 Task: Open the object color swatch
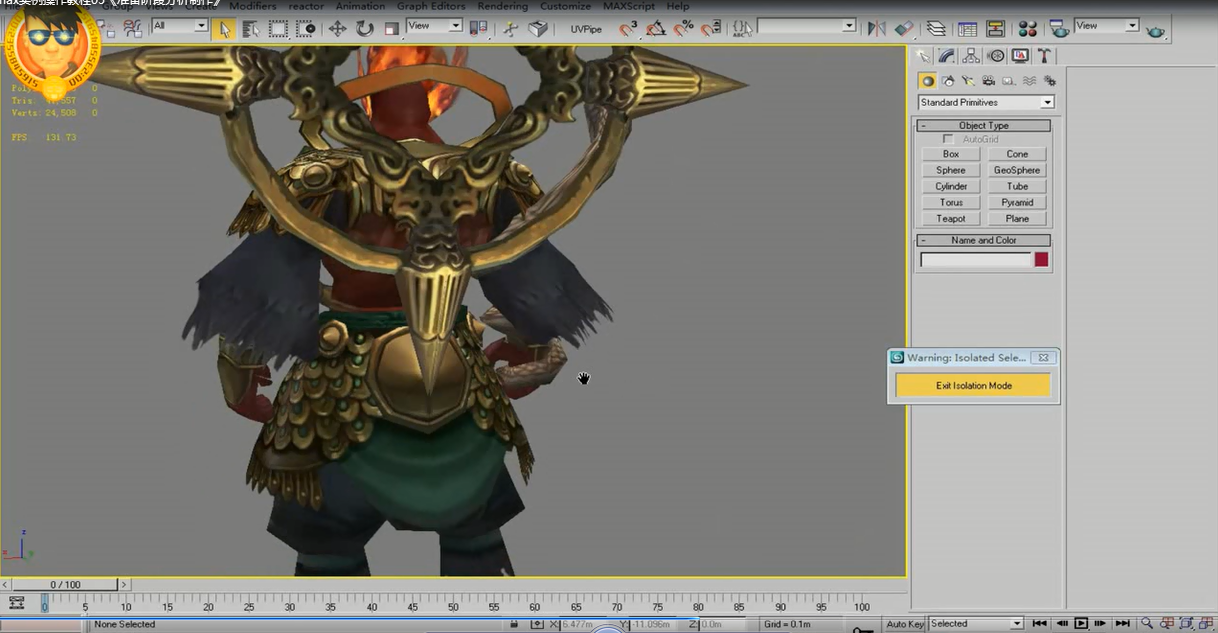point(1041,260)
